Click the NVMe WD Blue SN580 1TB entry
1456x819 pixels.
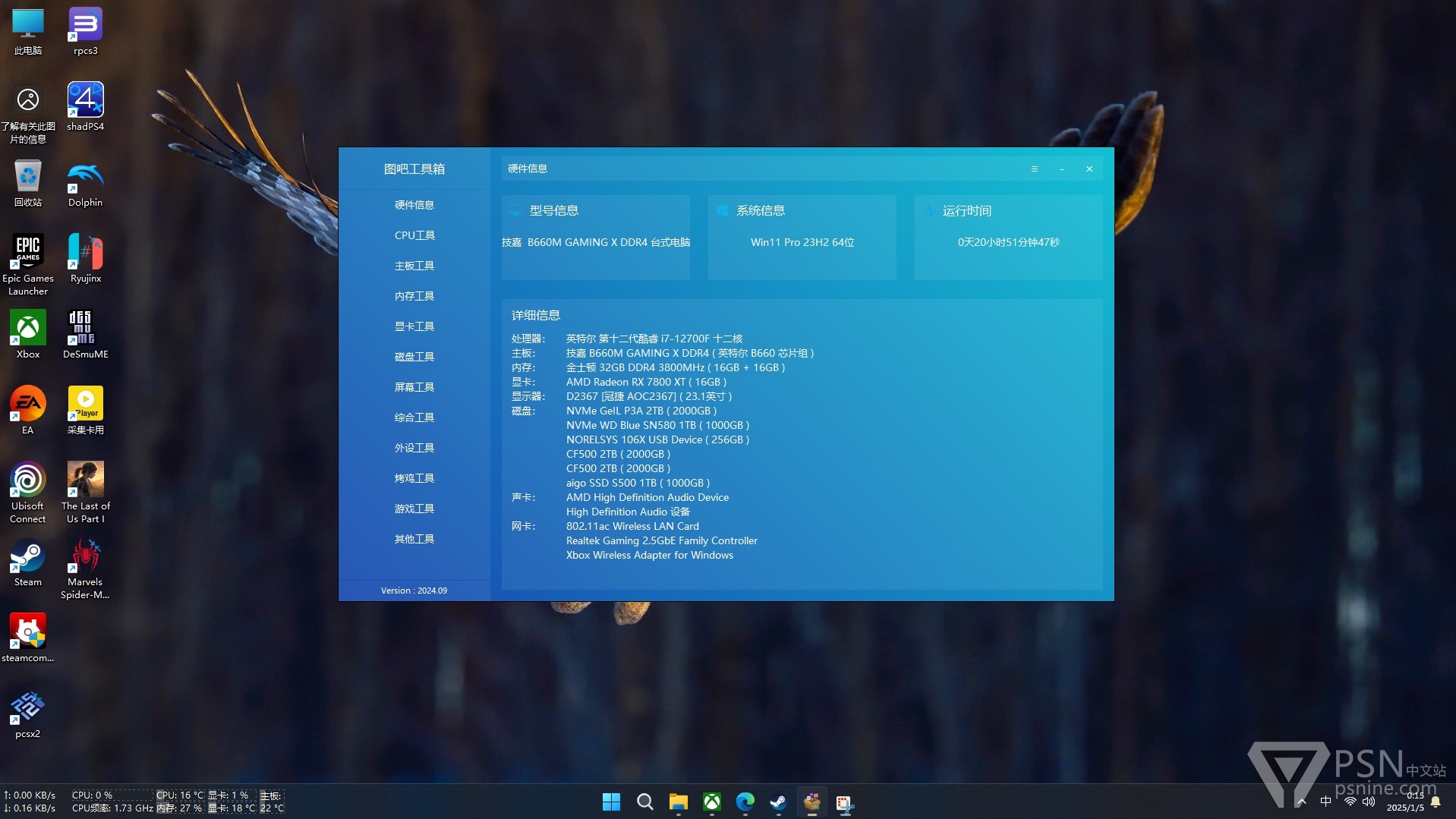pos(657,425)
